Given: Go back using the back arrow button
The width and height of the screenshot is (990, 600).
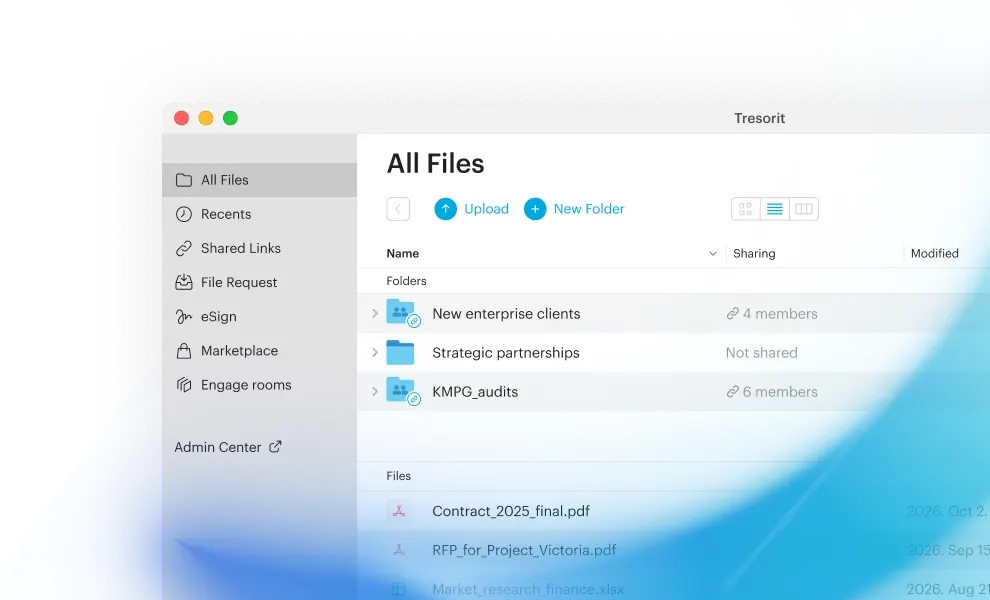Looking at the screenshot, I should tap(398, 209).
